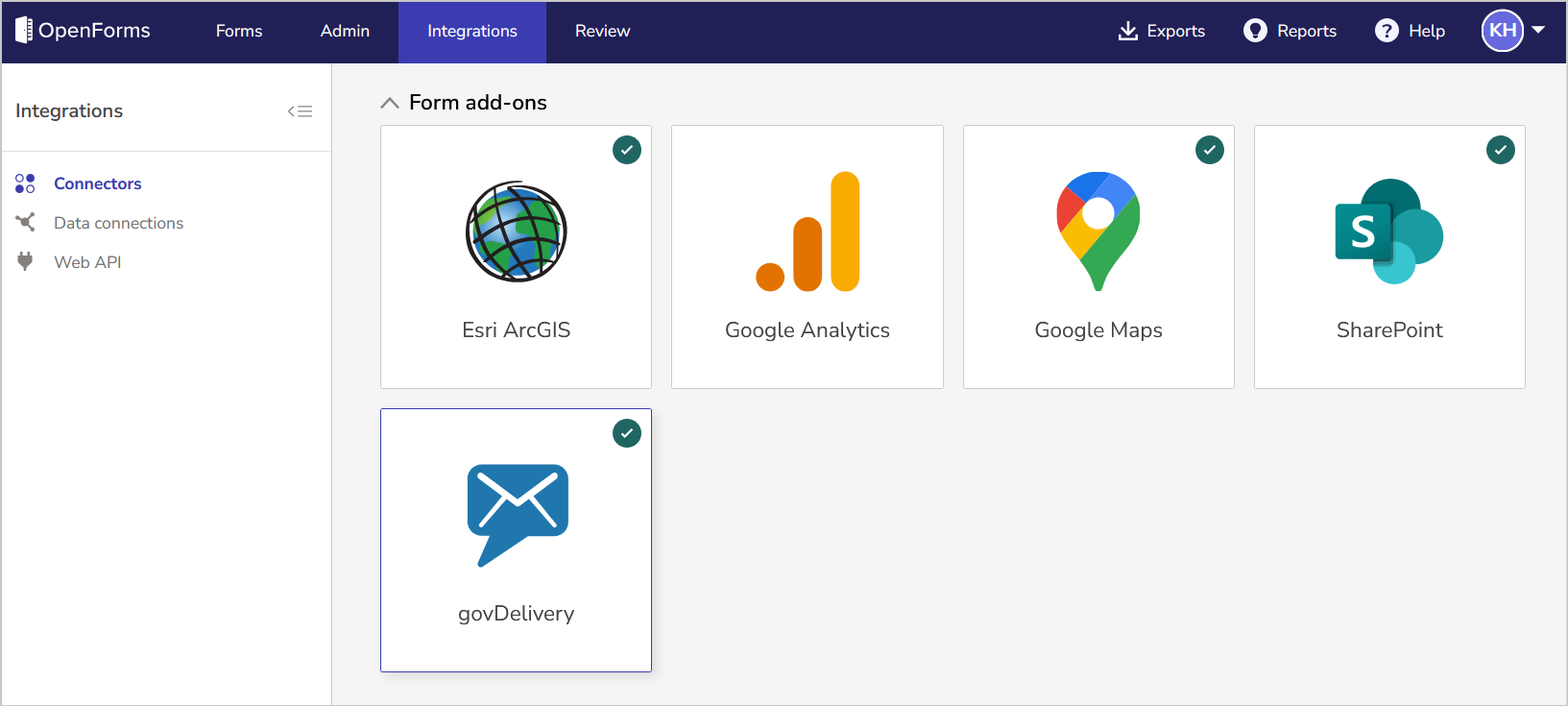
Task: Click the Web API plug icon
Action: pyautogui.click(x=25, y=261)
